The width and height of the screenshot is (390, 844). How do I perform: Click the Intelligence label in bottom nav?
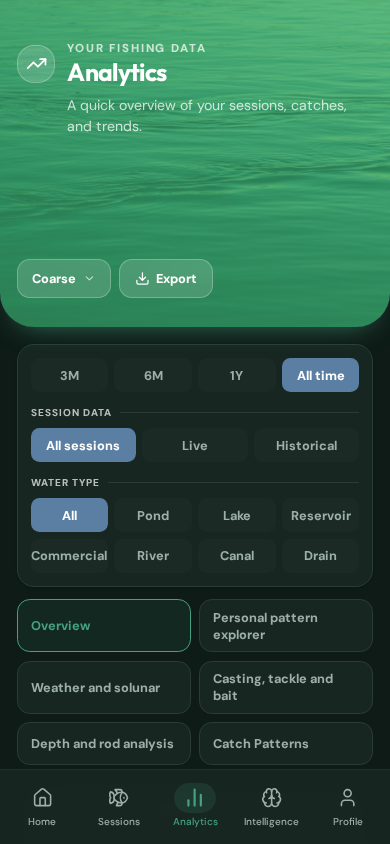click(271, 821)
